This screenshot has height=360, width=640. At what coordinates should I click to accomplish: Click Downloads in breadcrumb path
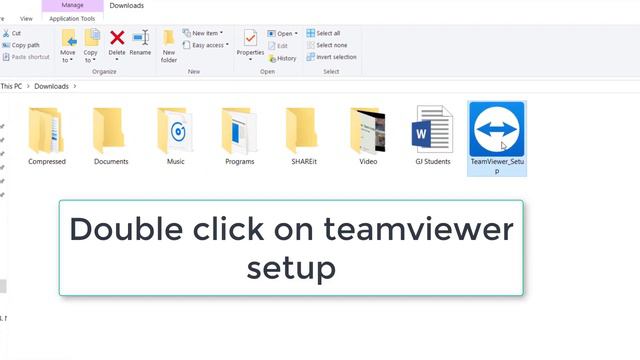coord(51,86)
